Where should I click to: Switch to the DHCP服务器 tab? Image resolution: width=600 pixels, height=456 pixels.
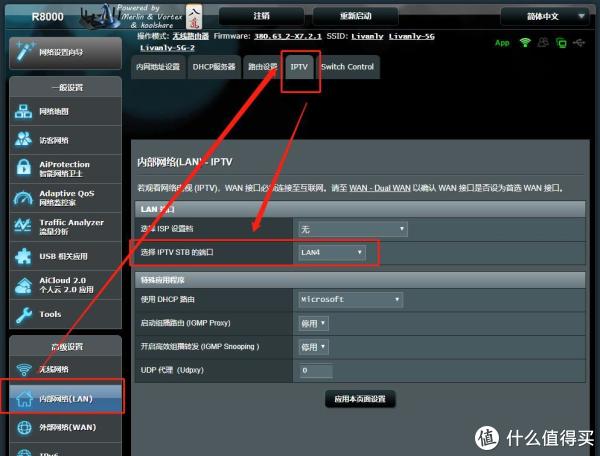tap(214, 67)
